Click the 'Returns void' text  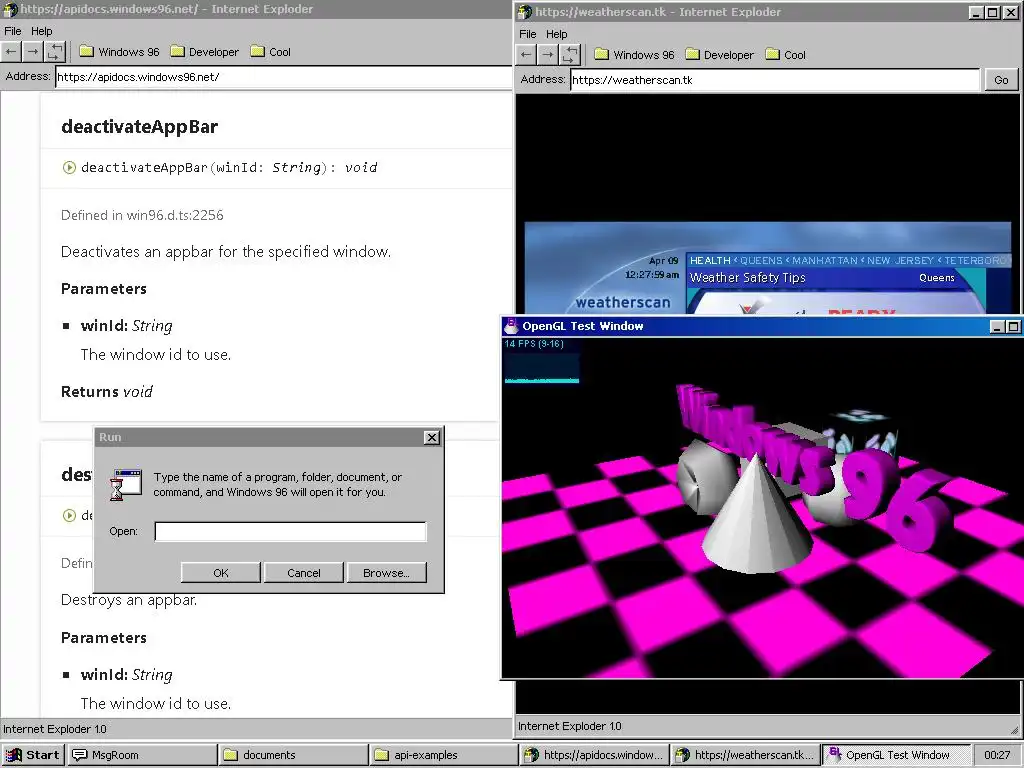tap(106, 391)
